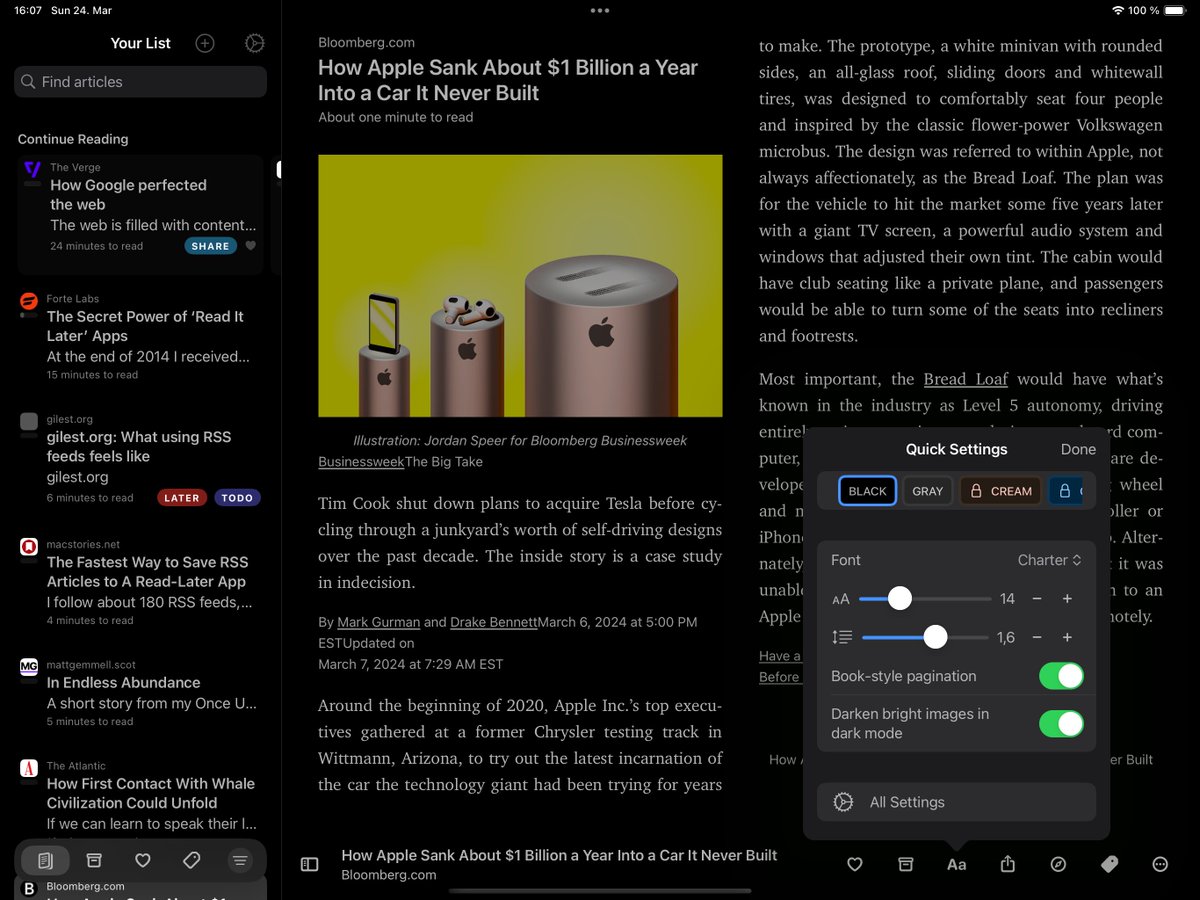The width and height of the screenshot is (1200, 900).
Task: Add a new article with plus icon
Action: click(205, 43)
